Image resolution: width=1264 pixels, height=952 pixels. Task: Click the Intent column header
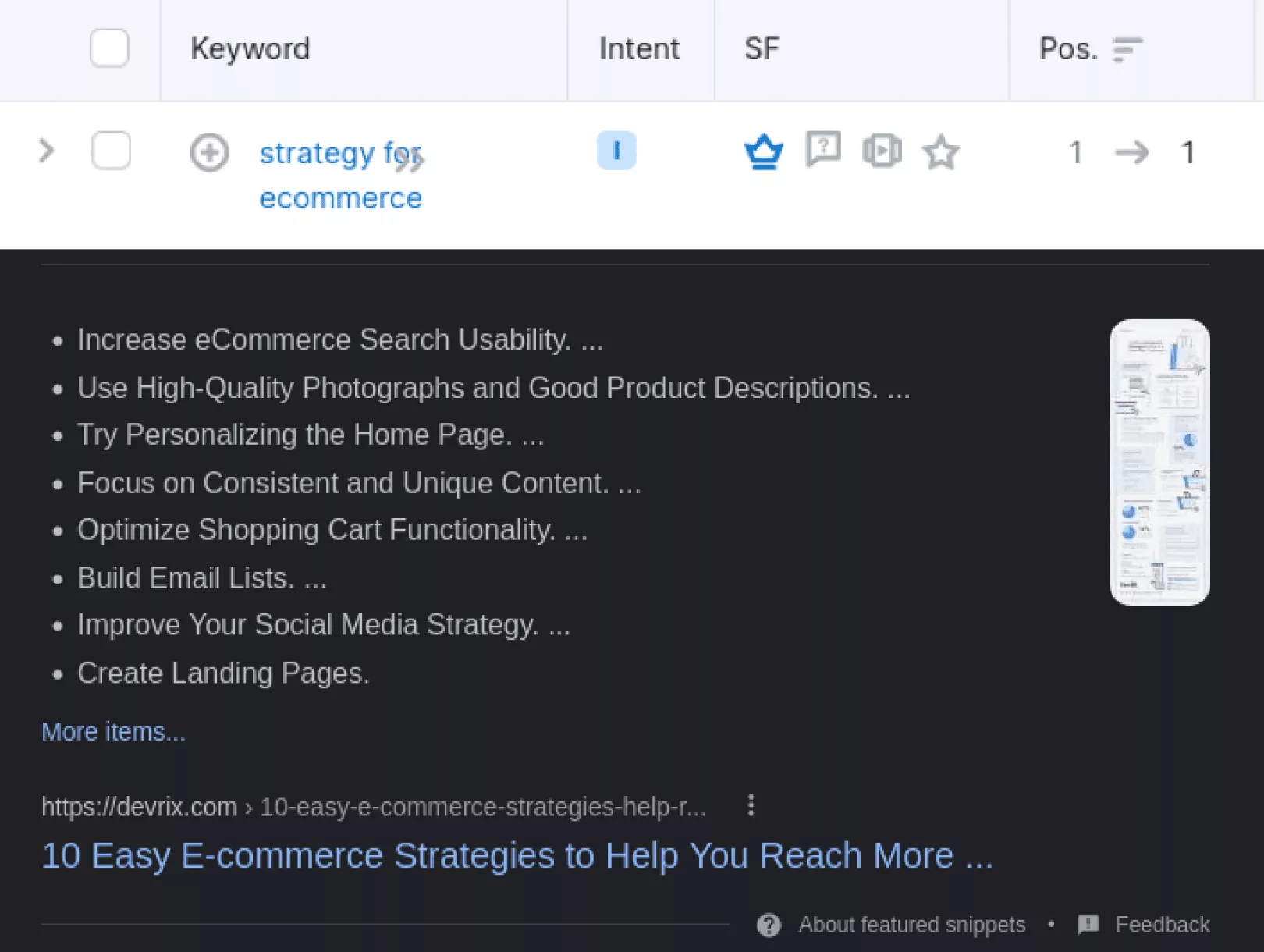pos(639,49)
